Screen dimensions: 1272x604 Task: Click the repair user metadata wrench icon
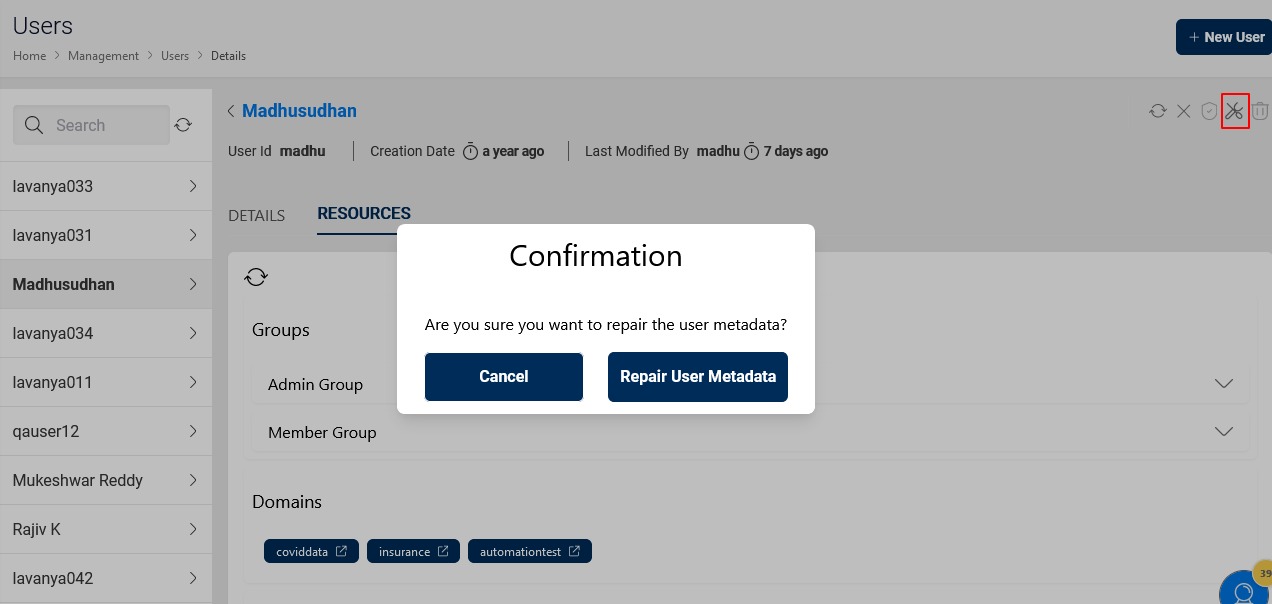coord(1234,111)
